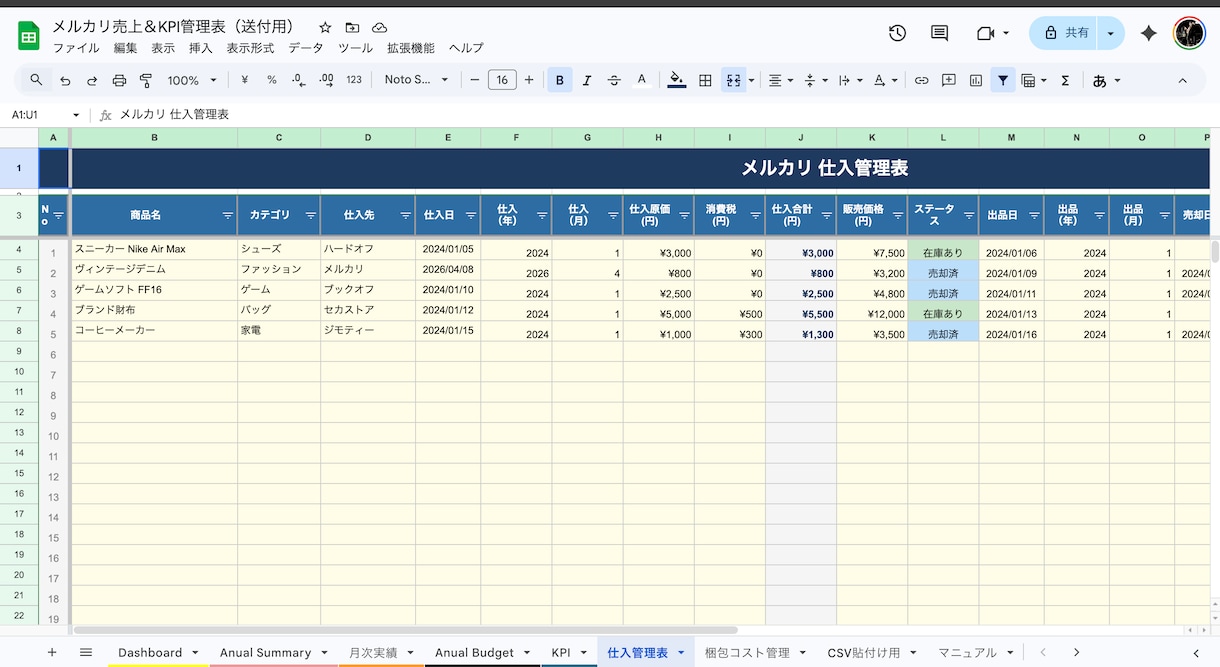Open the データ menu
Image resolution: width=1220 pixels, height=667 pixels.
[306, 48]
